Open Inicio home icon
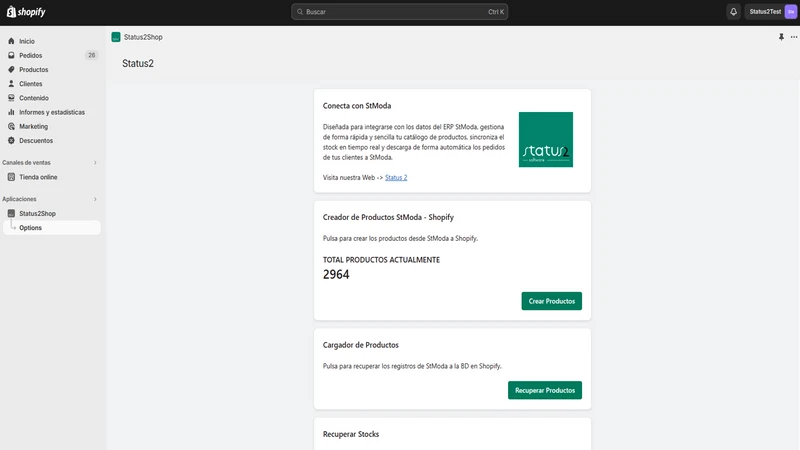The width and height of the screenshot is (800, 450). pyautogui.click(x=11, y=41)
